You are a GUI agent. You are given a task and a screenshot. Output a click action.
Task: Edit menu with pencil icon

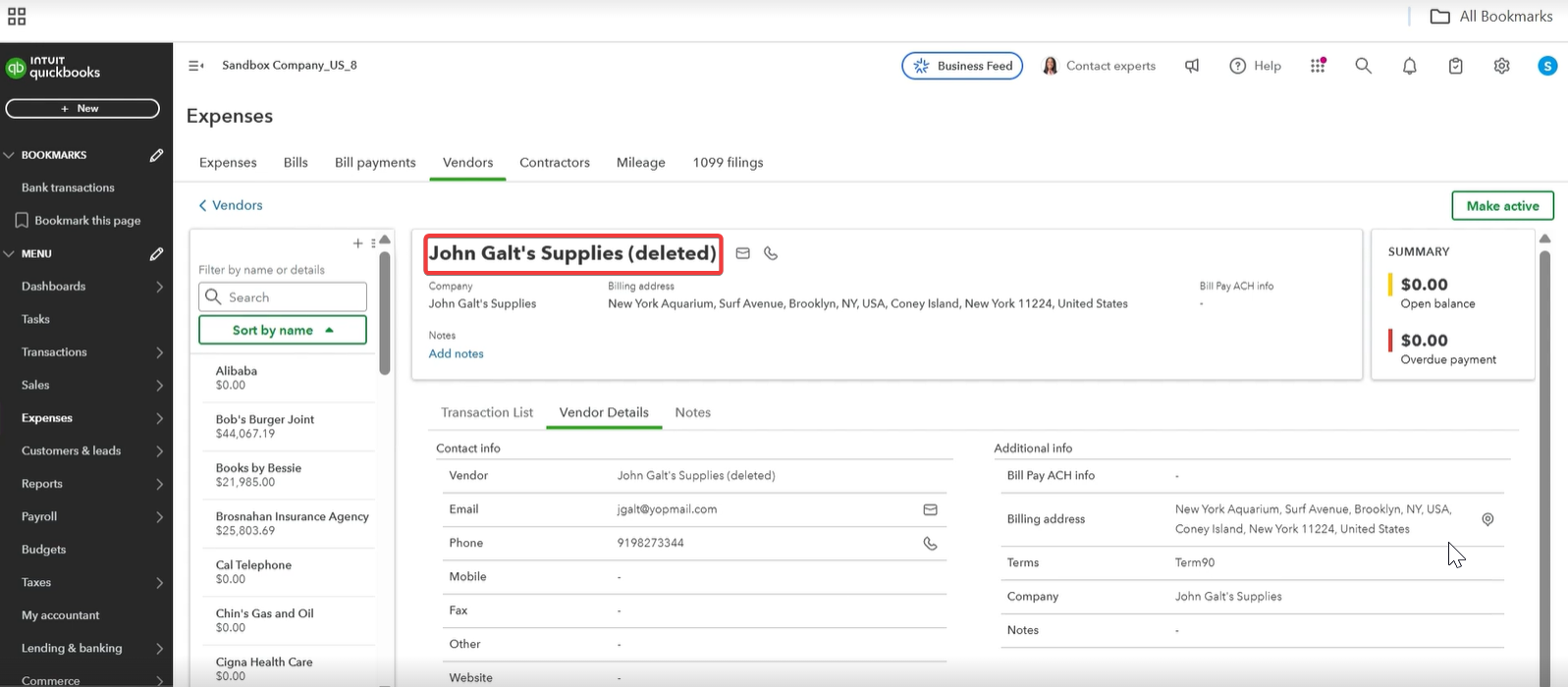156,253
